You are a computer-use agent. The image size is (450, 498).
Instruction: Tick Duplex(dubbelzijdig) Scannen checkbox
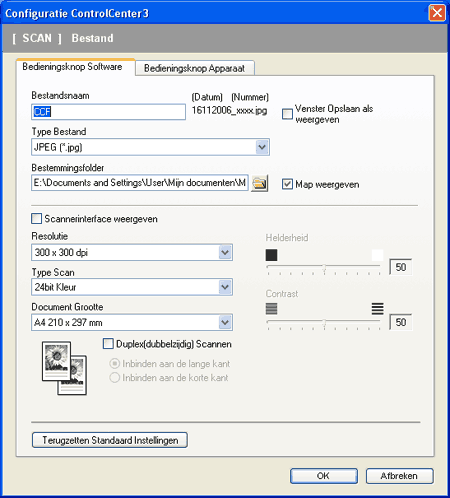tap(108, 344)
